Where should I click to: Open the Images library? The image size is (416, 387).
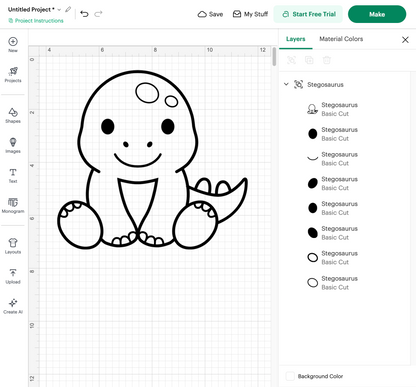(13, 145)
